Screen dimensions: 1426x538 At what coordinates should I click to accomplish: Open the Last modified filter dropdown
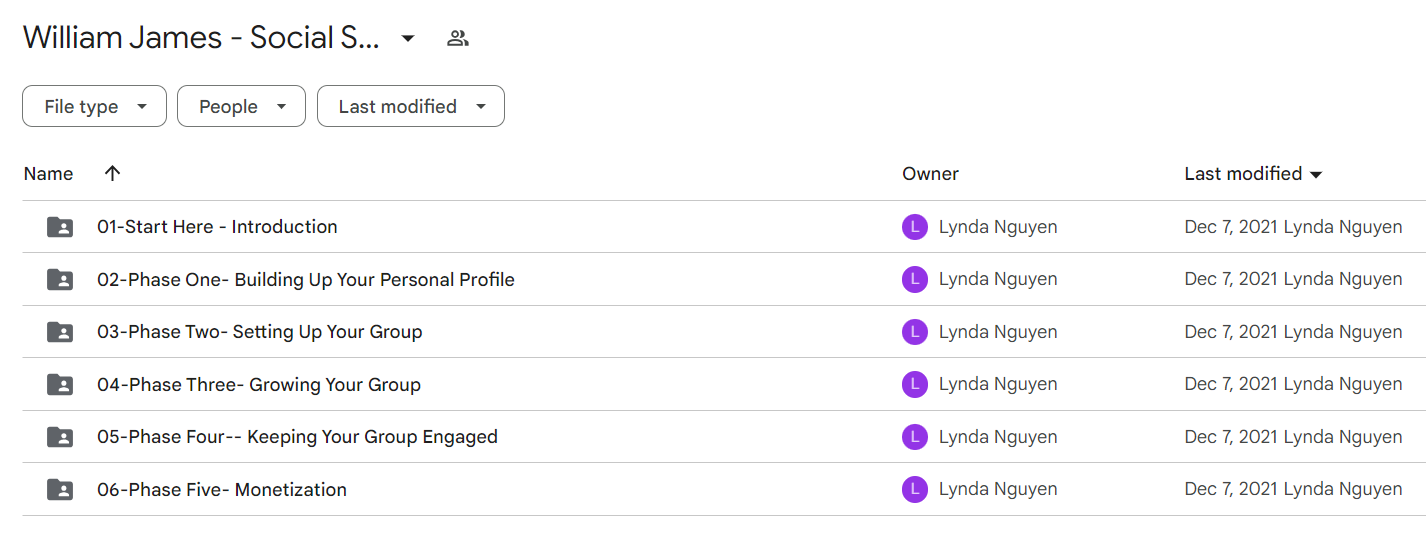pyautogui.click(x=411, y=107)
